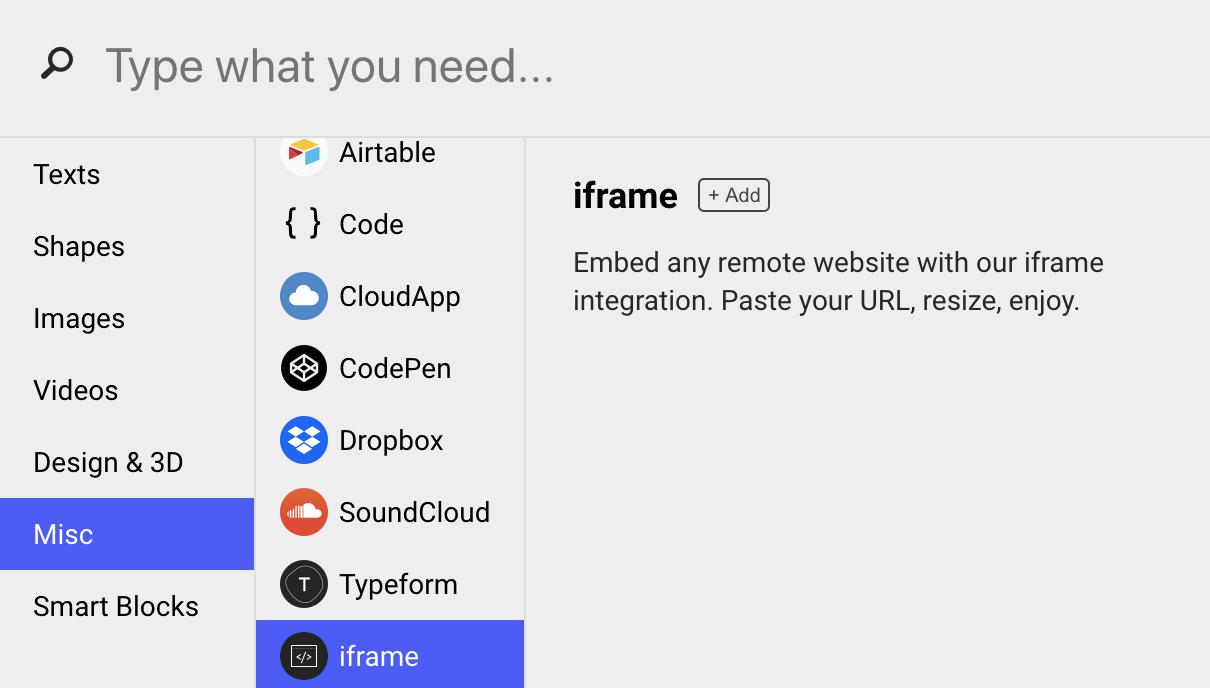The image size is (1210, 688).
Task: Click the Dropbox logo icon
Action: [x=304, y=440]
